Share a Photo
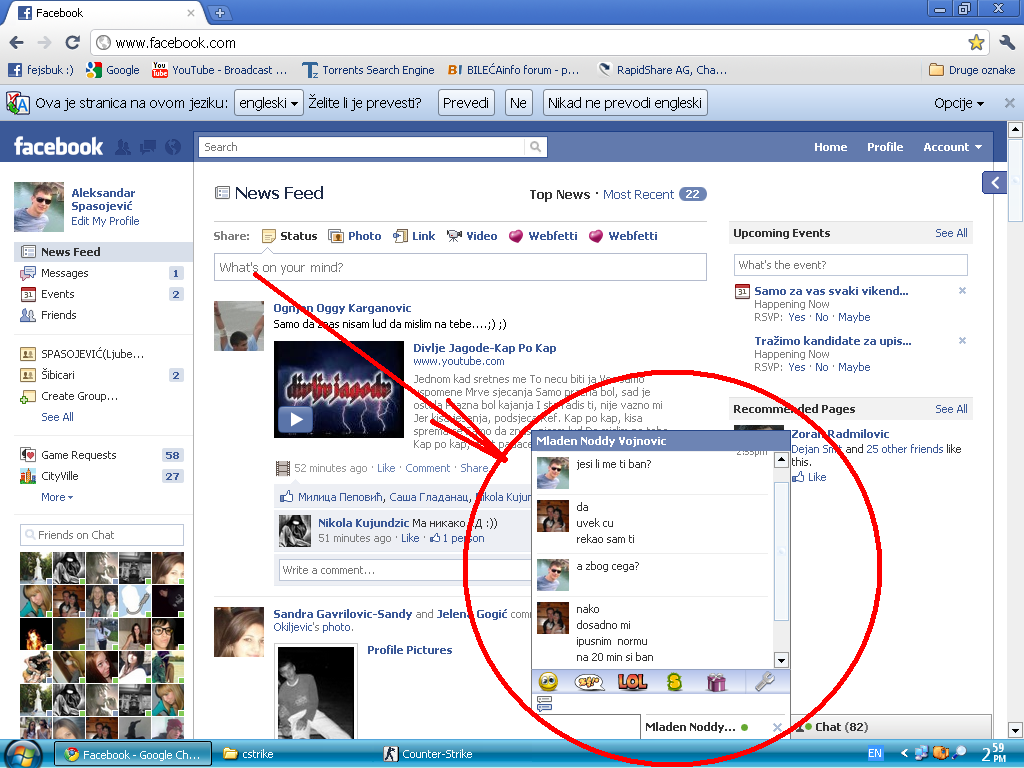1024x768 pixels. [355, 236]
